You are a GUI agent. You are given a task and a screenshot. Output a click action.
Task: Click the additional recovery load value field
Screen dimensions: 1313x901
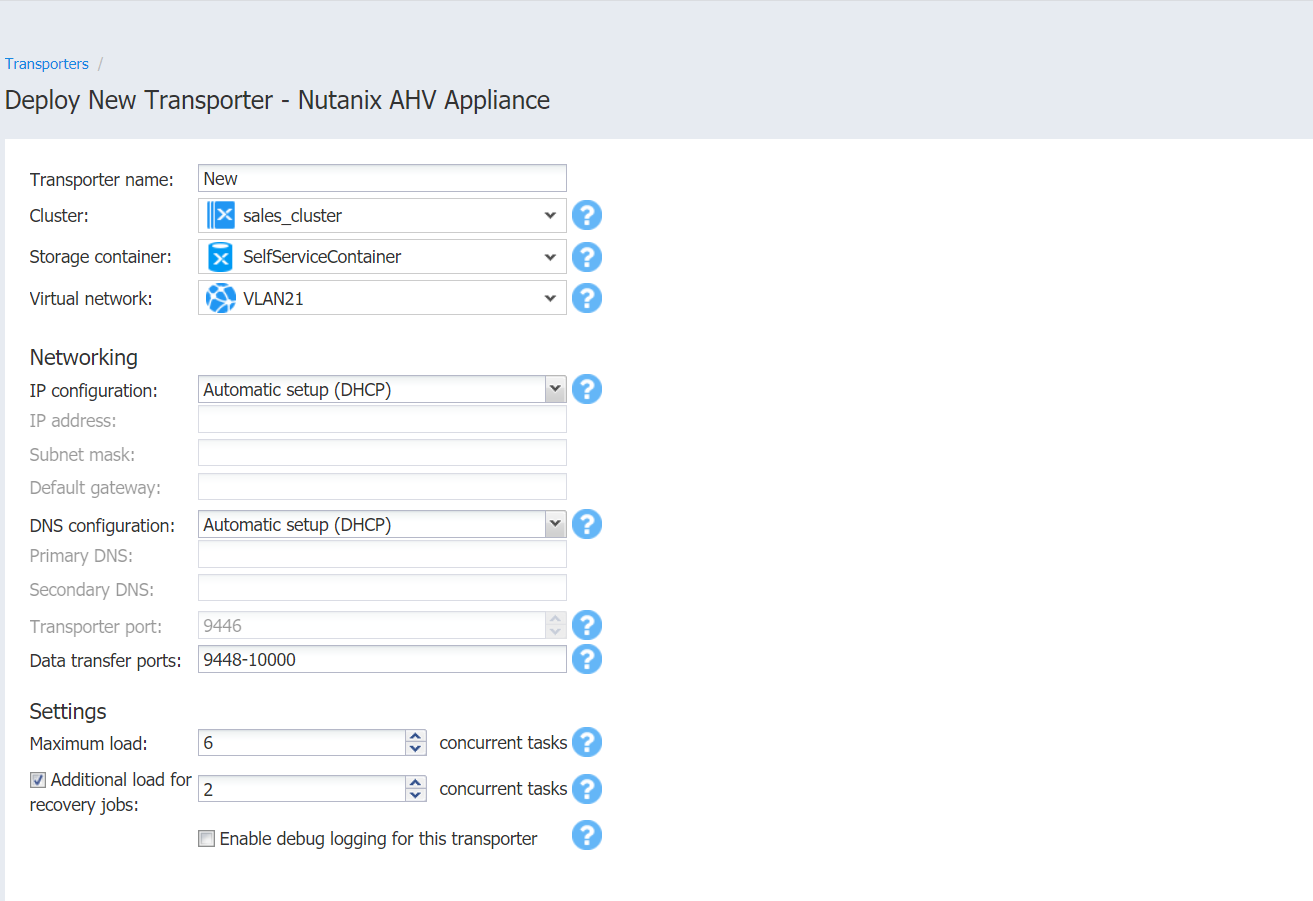(x=302, y=789)
